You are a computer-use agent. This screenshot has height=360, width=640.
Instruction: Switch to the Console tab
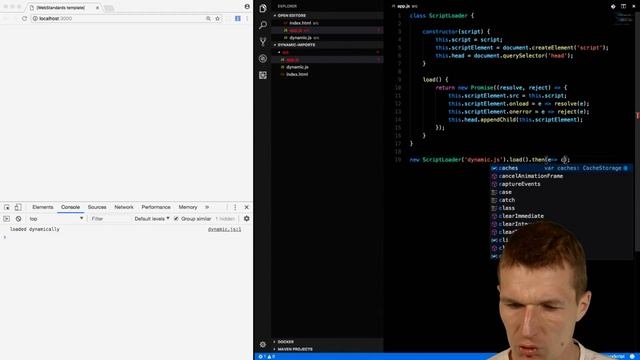[x=71, y=207]
